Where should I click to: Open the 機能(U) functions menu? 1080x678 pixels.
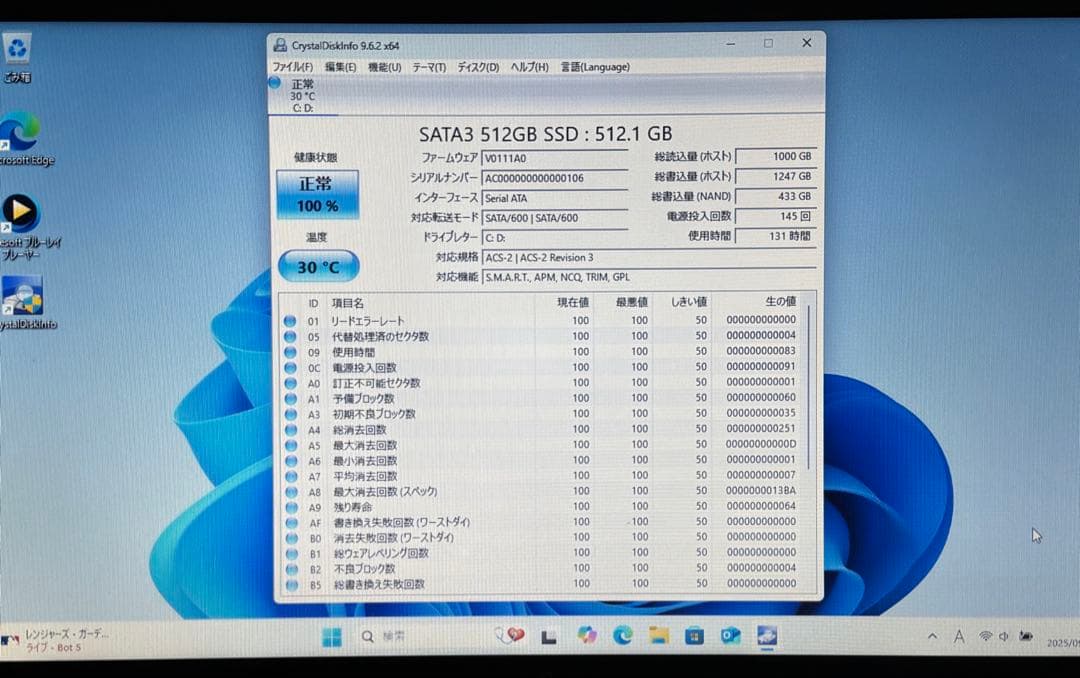[x=385, y=67]
